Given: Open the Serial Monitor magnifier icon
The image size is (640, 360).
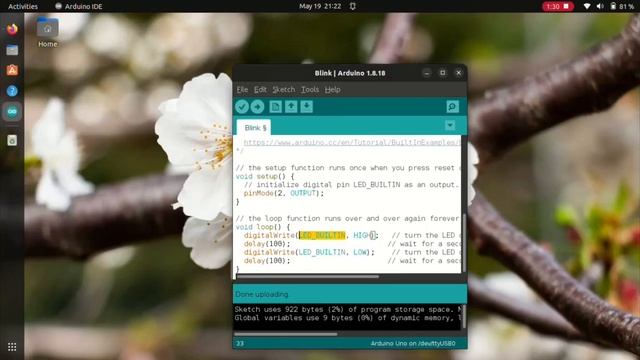Looking at the screenshot, I should point(452,107).
